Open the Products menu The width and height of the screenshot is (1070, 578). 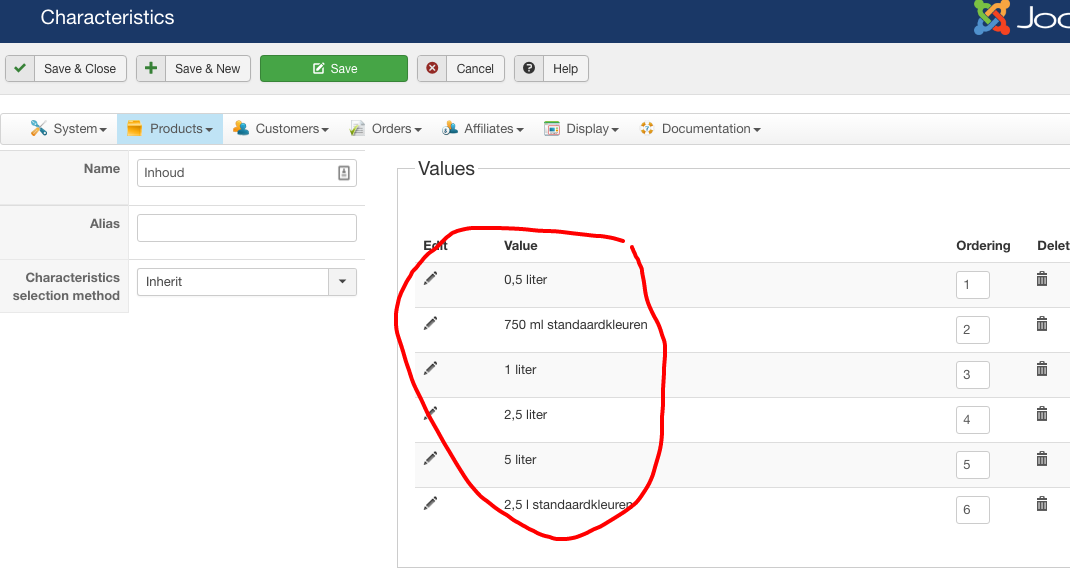pos(170,128)
